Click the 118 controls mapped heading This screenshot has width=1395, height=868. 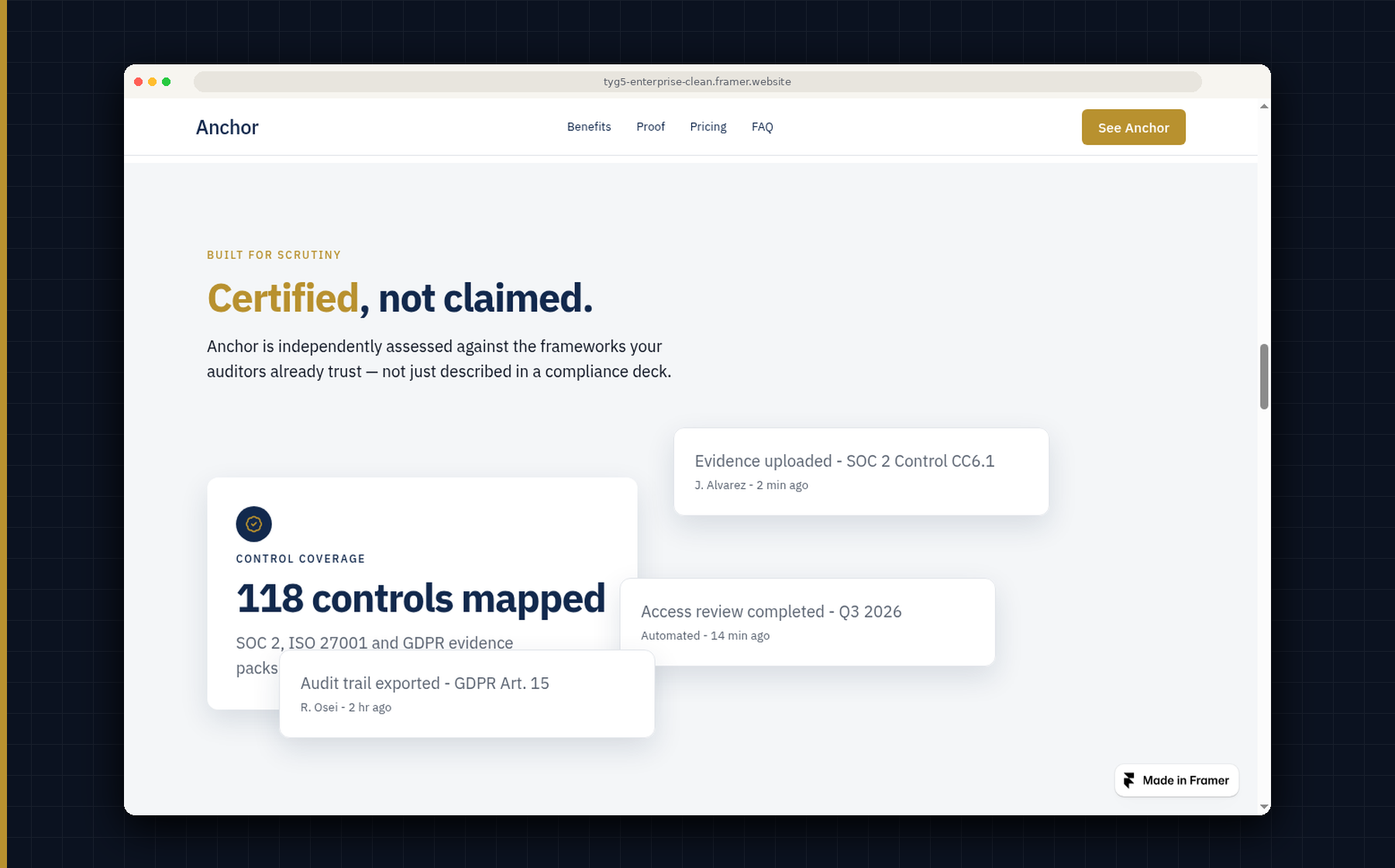pyautogui.click(x=421, y=598)
